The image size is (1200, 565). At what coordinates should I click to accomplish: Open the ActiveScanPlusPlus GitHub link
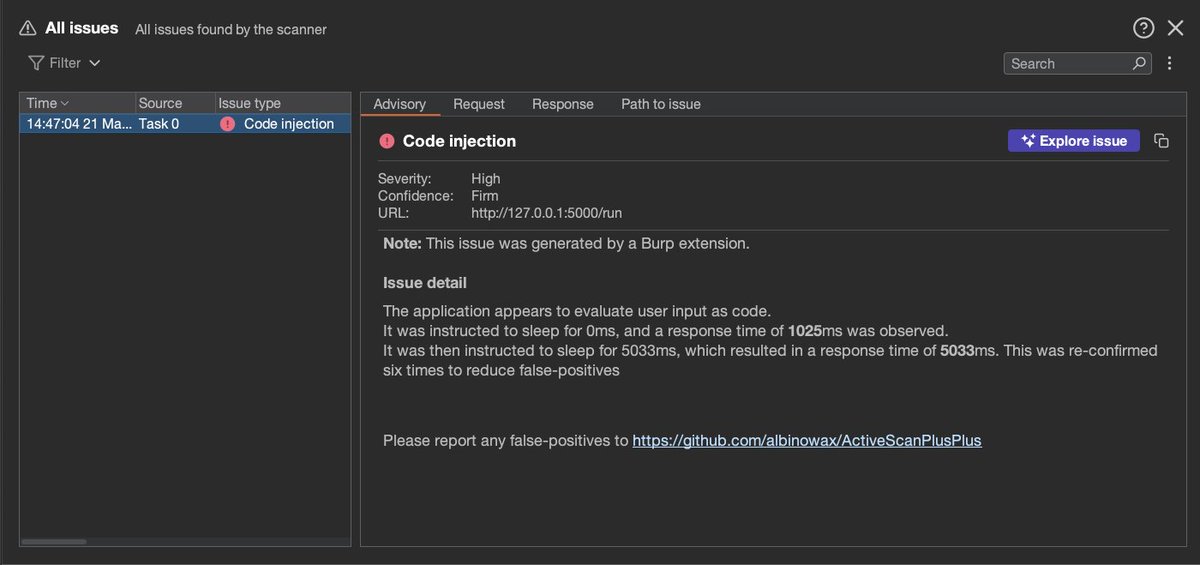tap(807, 440)
